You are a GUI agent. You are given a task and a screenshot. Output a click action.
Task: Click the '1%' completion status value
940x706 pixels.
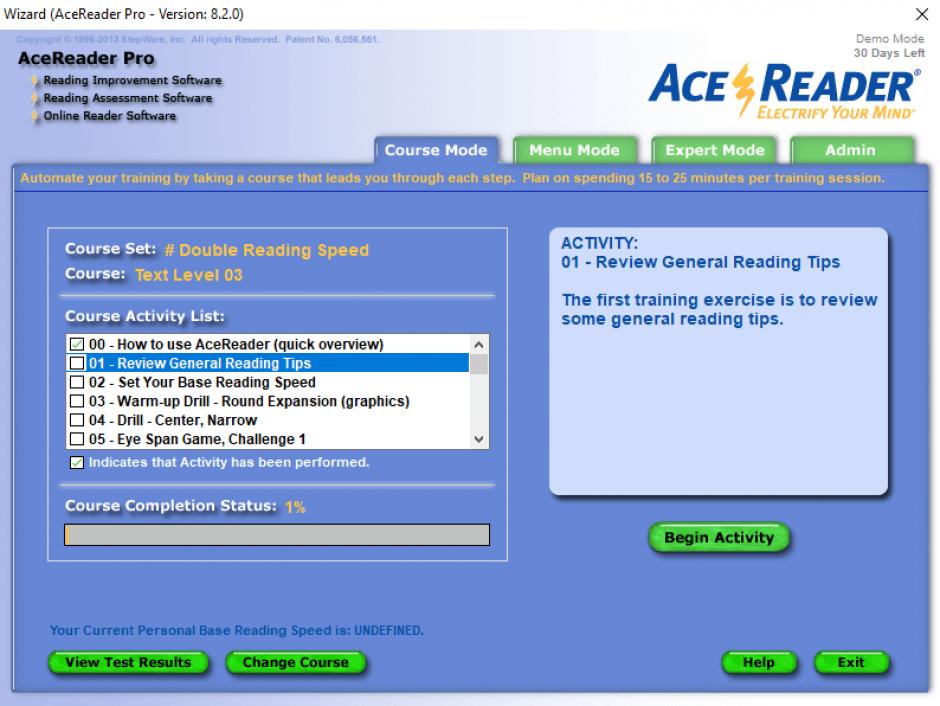[295, 507]
